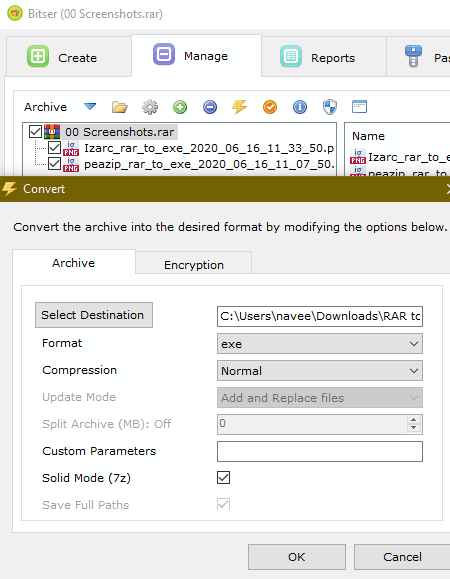The height and width of the screenshot is (579, 450).
Task: Toggle the Solid Mode (7z) checkbox
Action: pyautogui.click(x=223, y=477)
